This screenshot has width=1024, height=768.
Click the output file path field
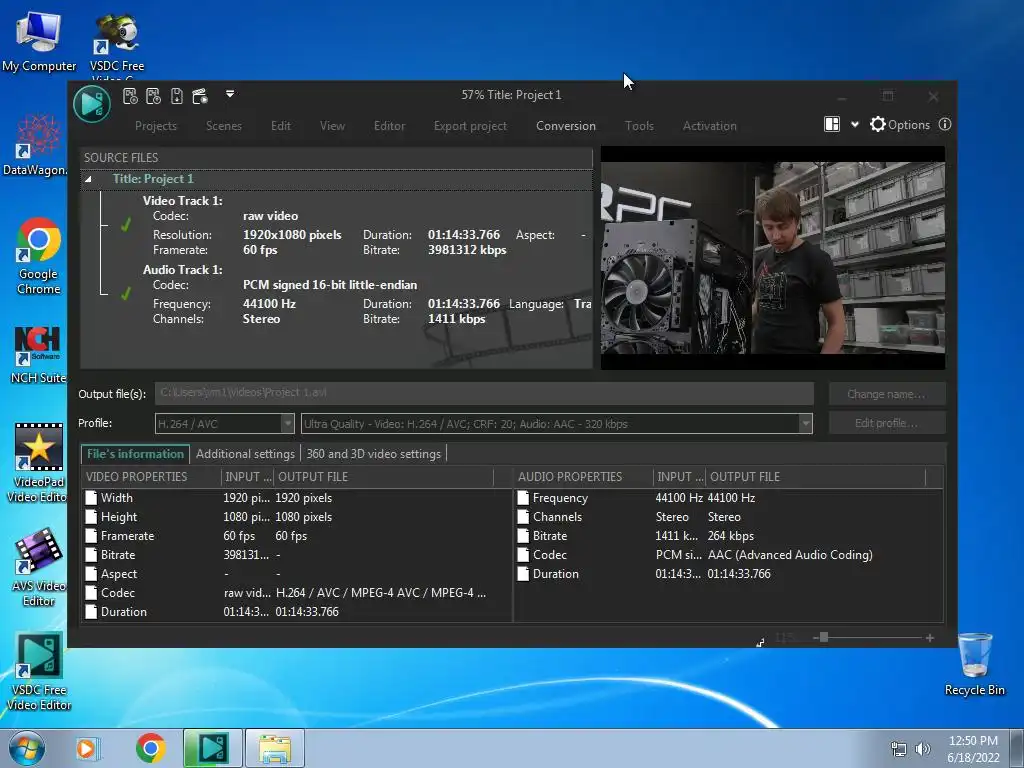pyautogui.click(x=485, y=393)
